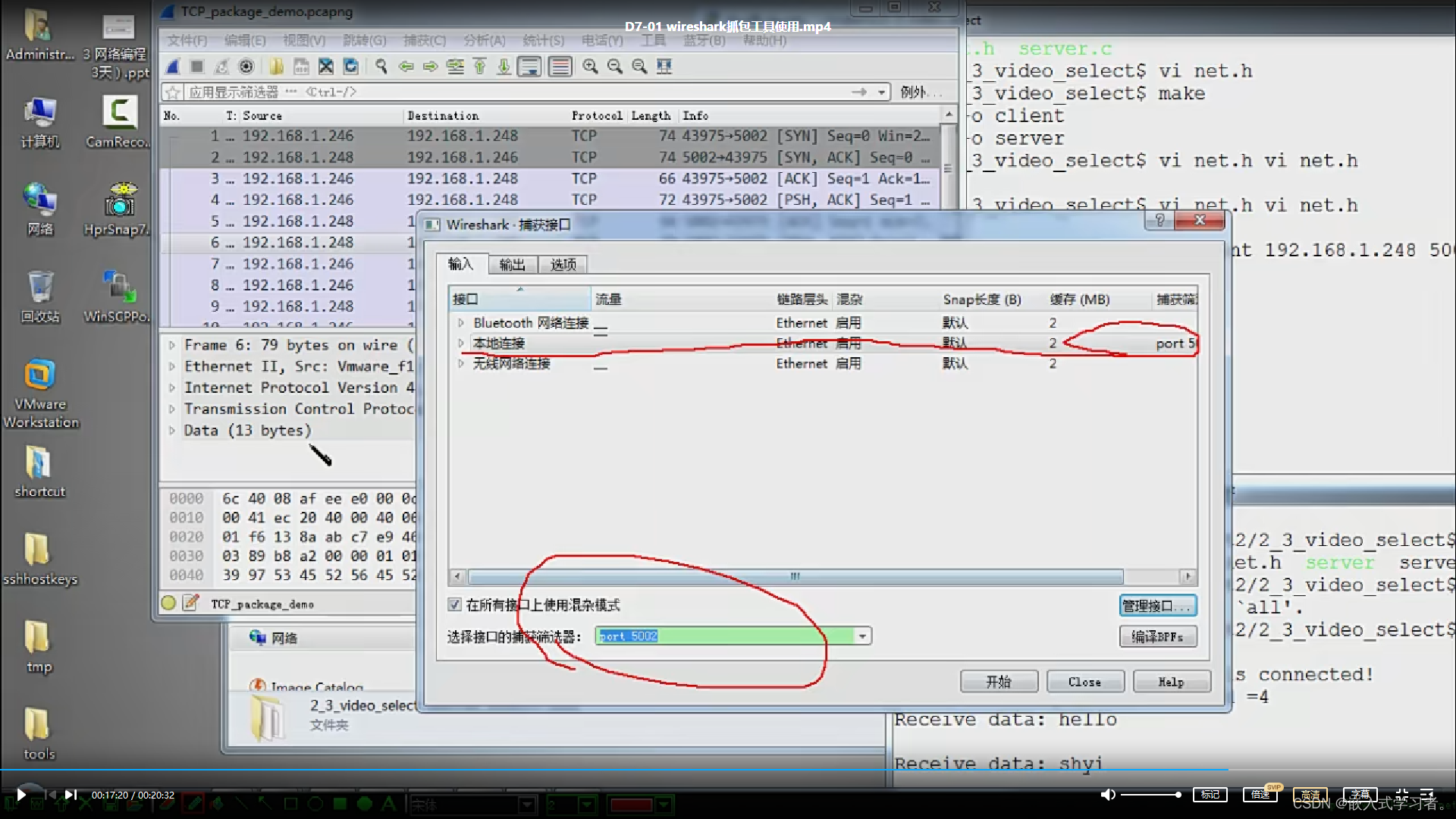This screenshot has width=1456, height=819.
Task: Click the start capture shark fin icon
Action: [x=173, y=67]
